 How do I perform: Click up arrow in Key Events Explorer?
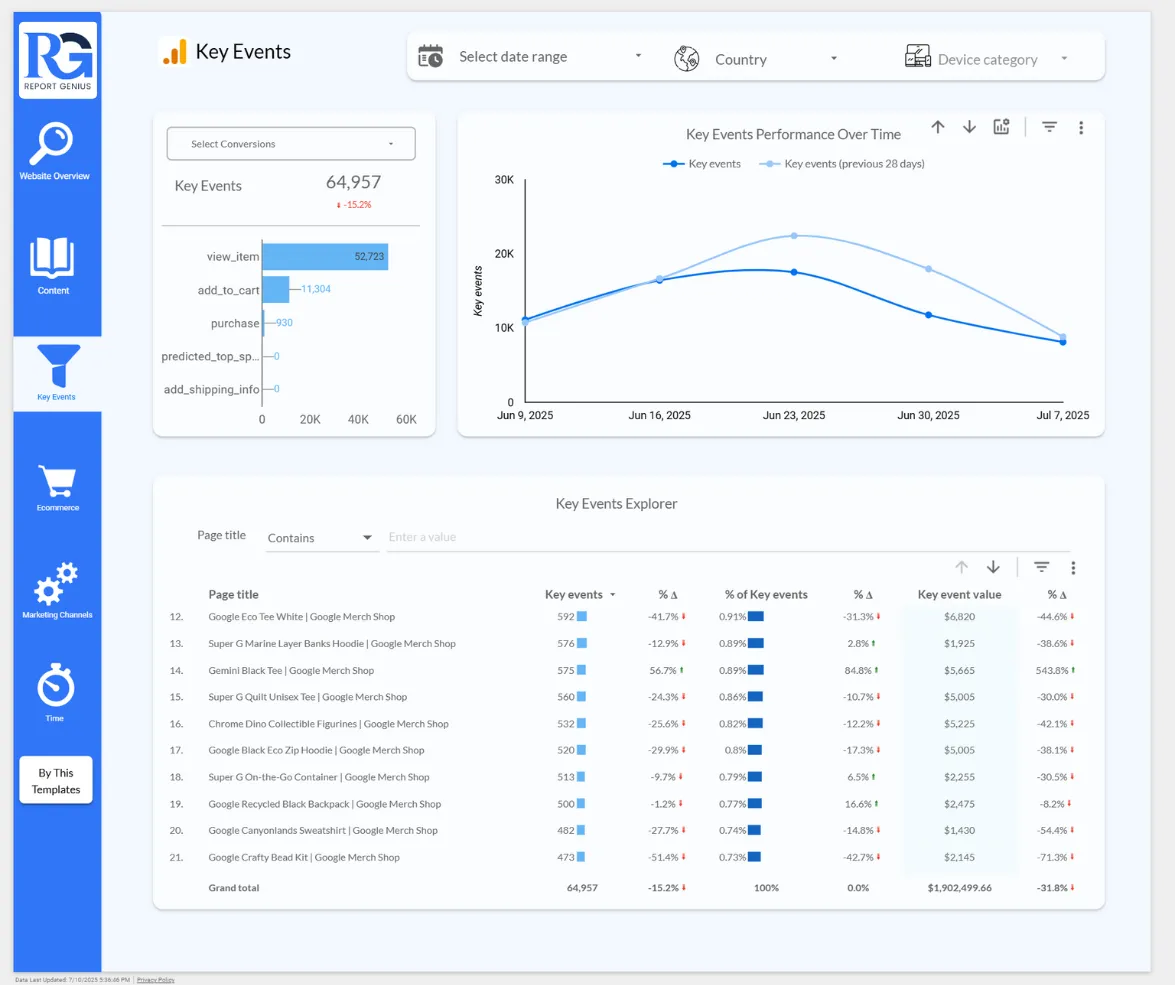tap(961, 567)
